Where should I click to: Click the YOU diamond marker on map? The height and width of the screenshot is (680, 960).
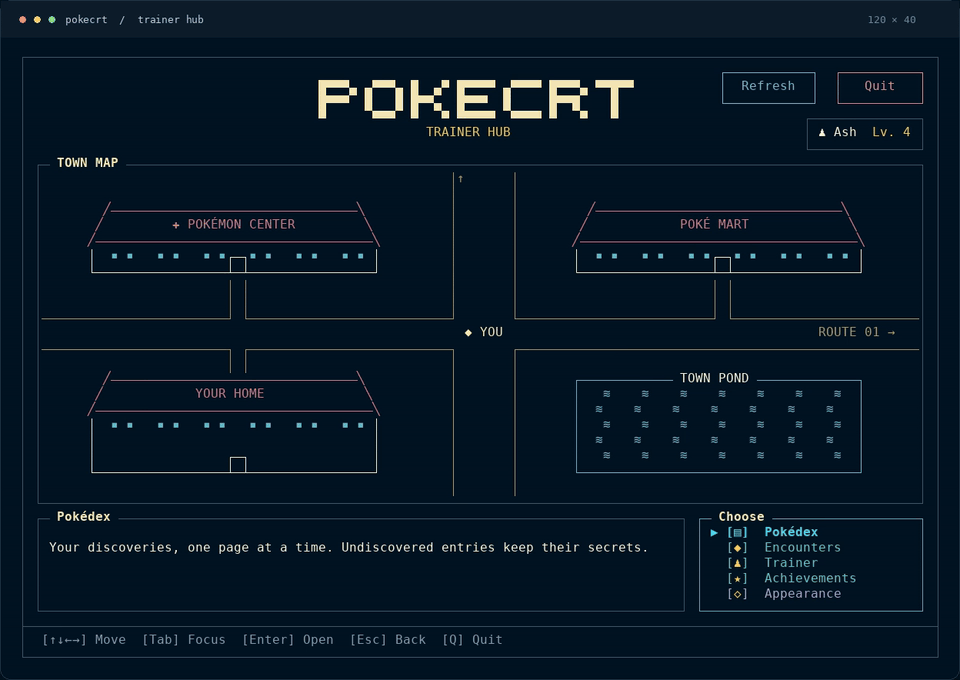click(468, 332)
